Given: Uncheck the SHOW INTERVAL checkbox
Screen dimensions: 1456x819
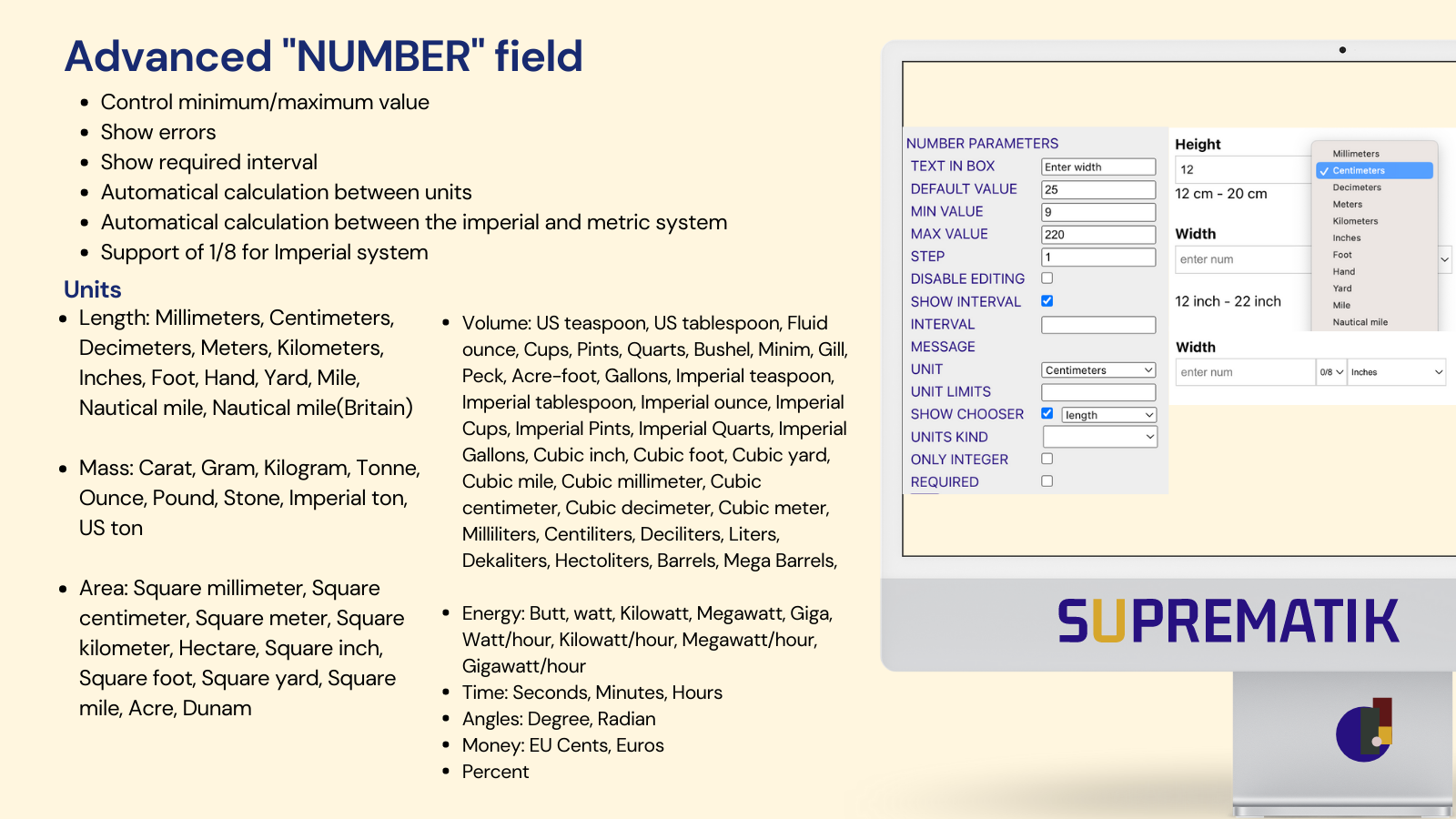Looking at the screenshot, I should tap(1046, 300).
